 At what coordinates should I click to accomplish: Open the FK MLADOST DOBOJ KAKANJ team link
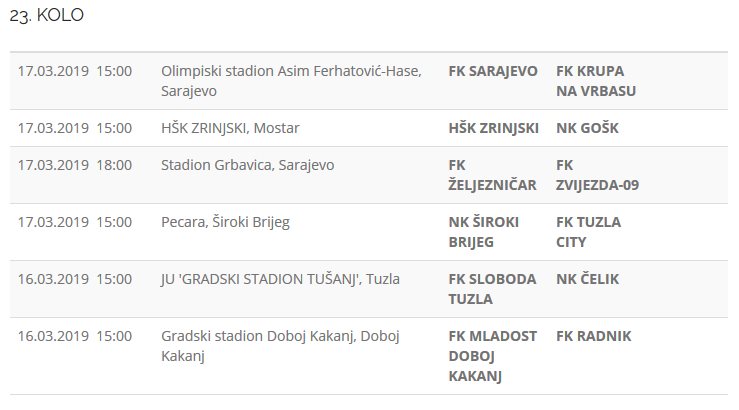[x=492, y=356]
